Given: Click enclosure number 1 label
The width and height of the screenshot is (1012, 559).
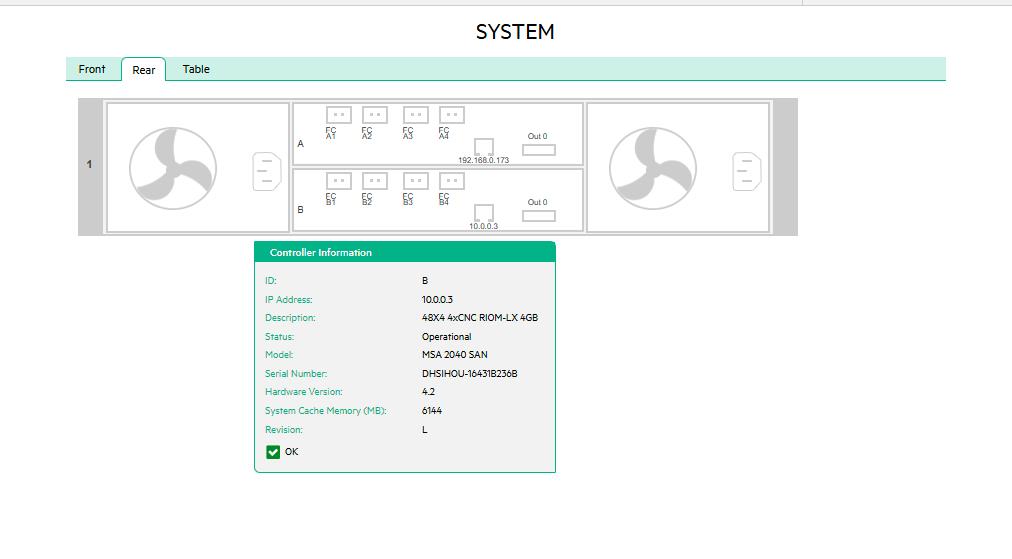Looking at the screenshot, I should (x=89, y=165).
